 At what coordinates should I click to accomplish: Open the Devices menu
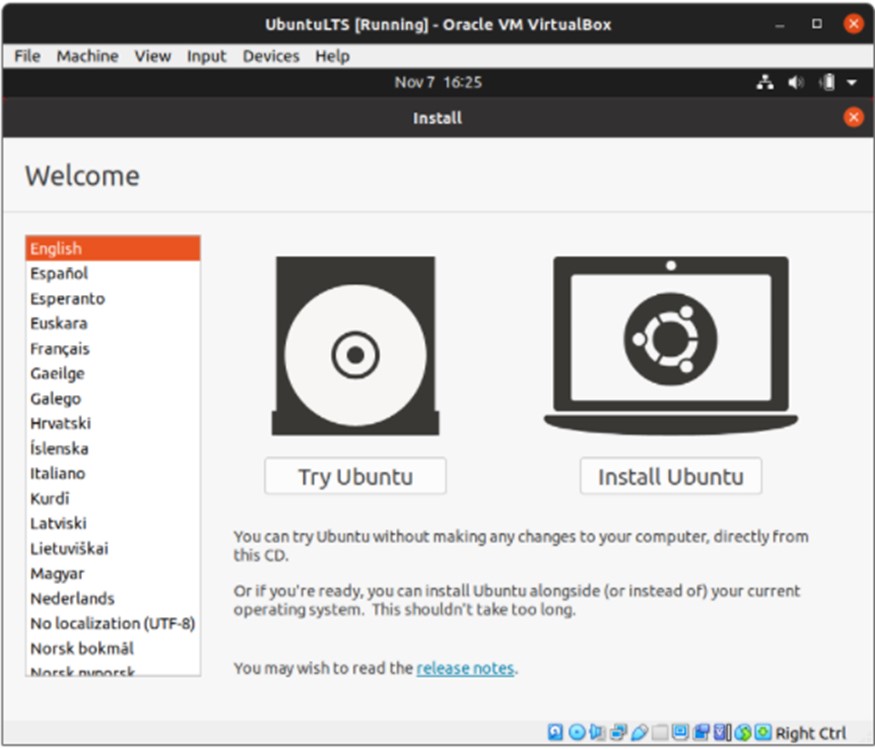[271, 56]
